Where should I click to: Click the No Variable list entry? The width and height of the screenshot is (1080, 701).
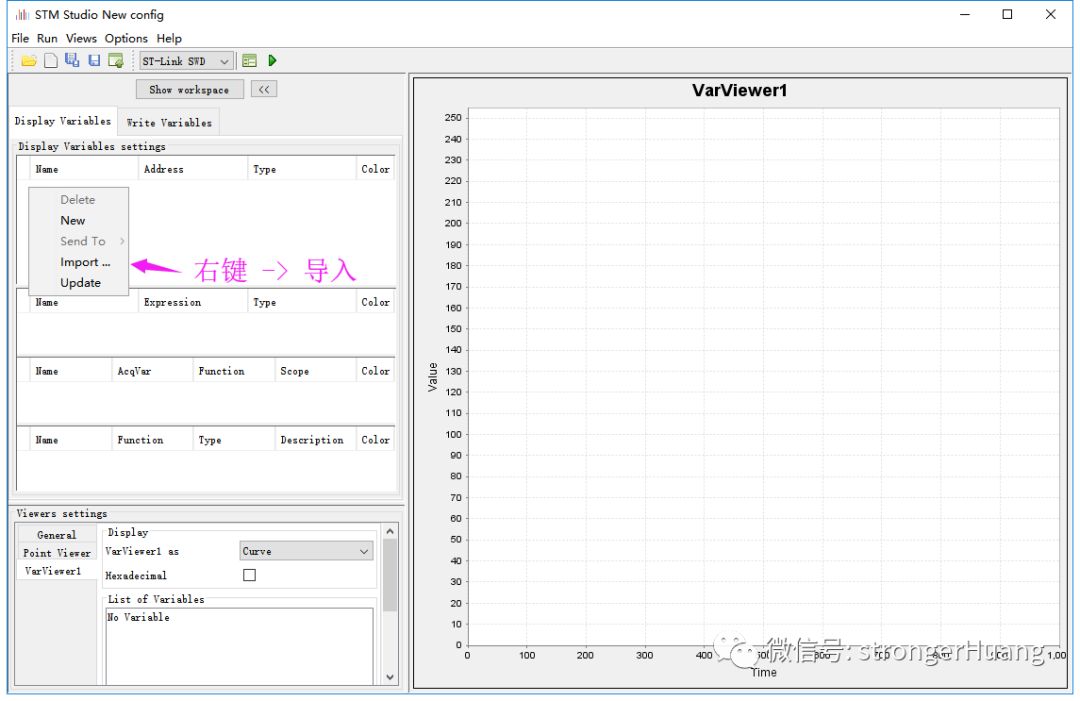(x=138, y=617)
